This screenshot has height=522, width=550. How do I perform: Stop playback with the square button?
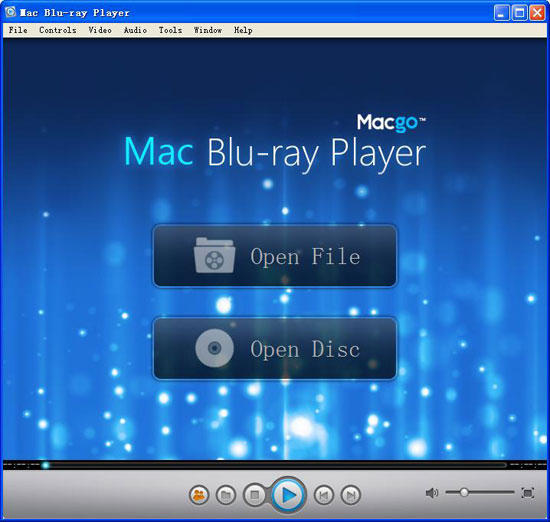click(255, 495)
